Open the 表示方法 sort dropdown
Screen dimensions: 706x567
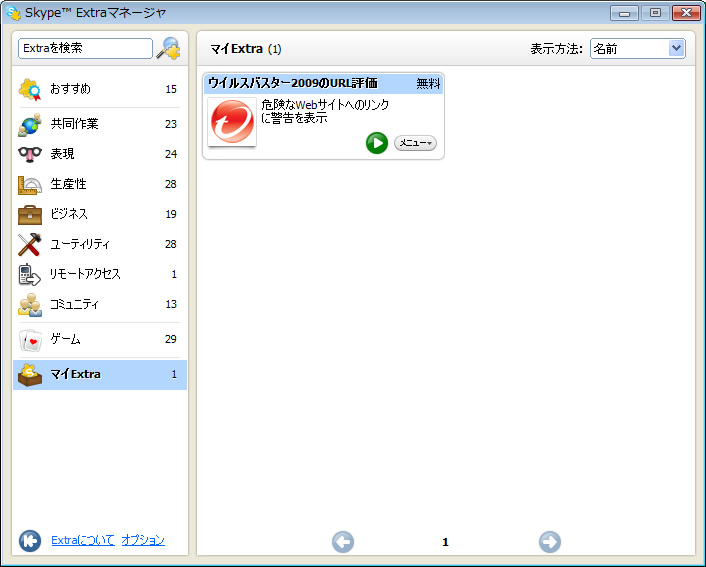coord(637,48)
